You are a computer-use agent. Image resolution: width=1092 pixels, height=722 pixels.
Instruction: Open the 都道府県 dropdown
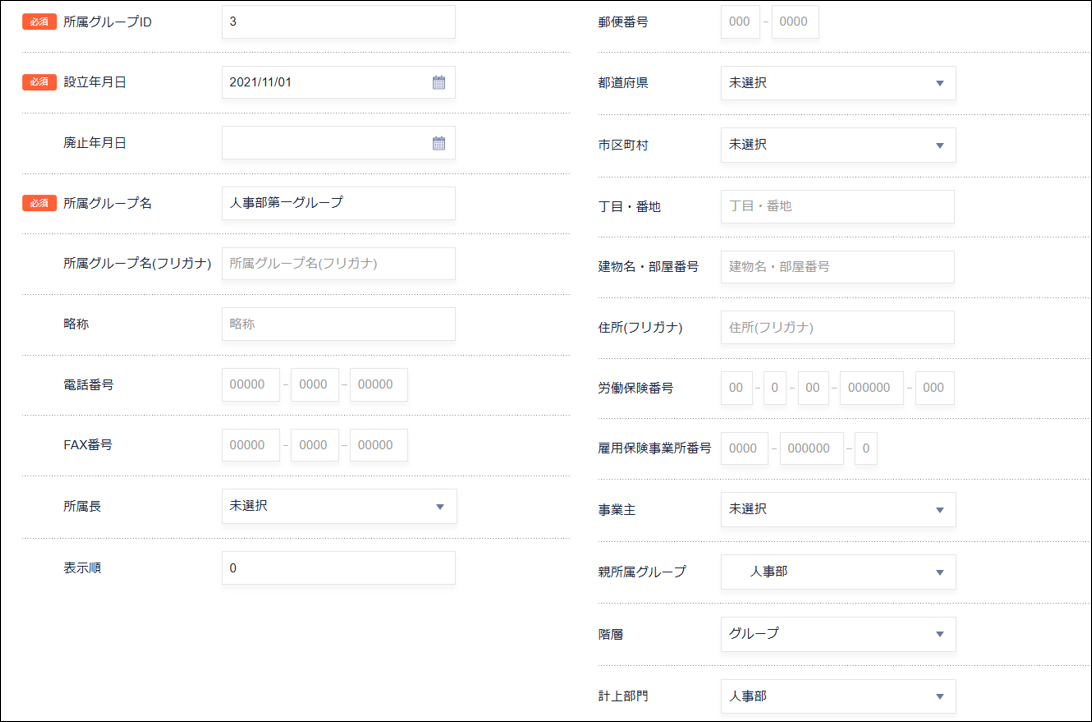coord(837,84)
